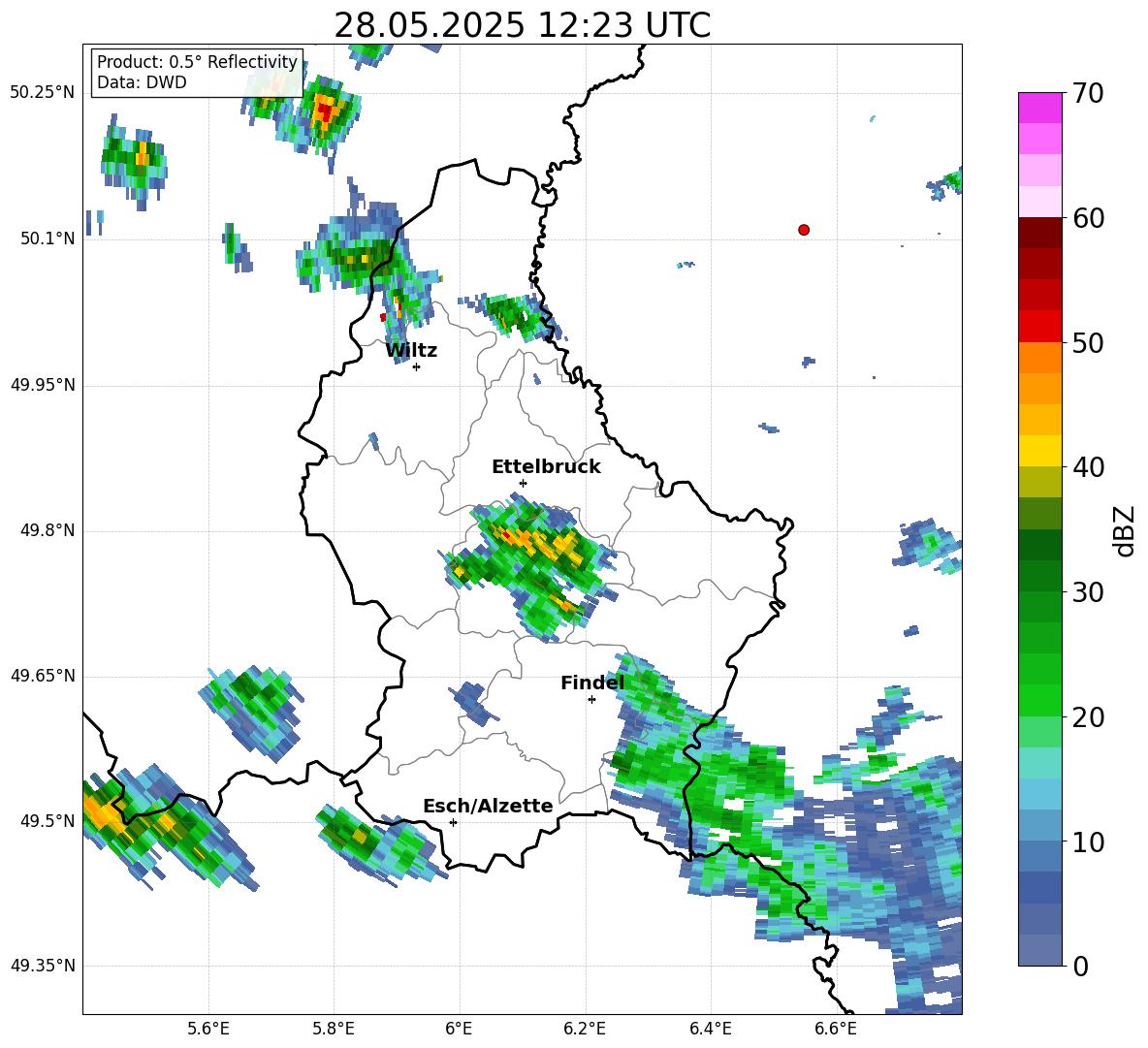
Task: Click the 6°E longitude tick label
Action: click(x=459, y=1029)
